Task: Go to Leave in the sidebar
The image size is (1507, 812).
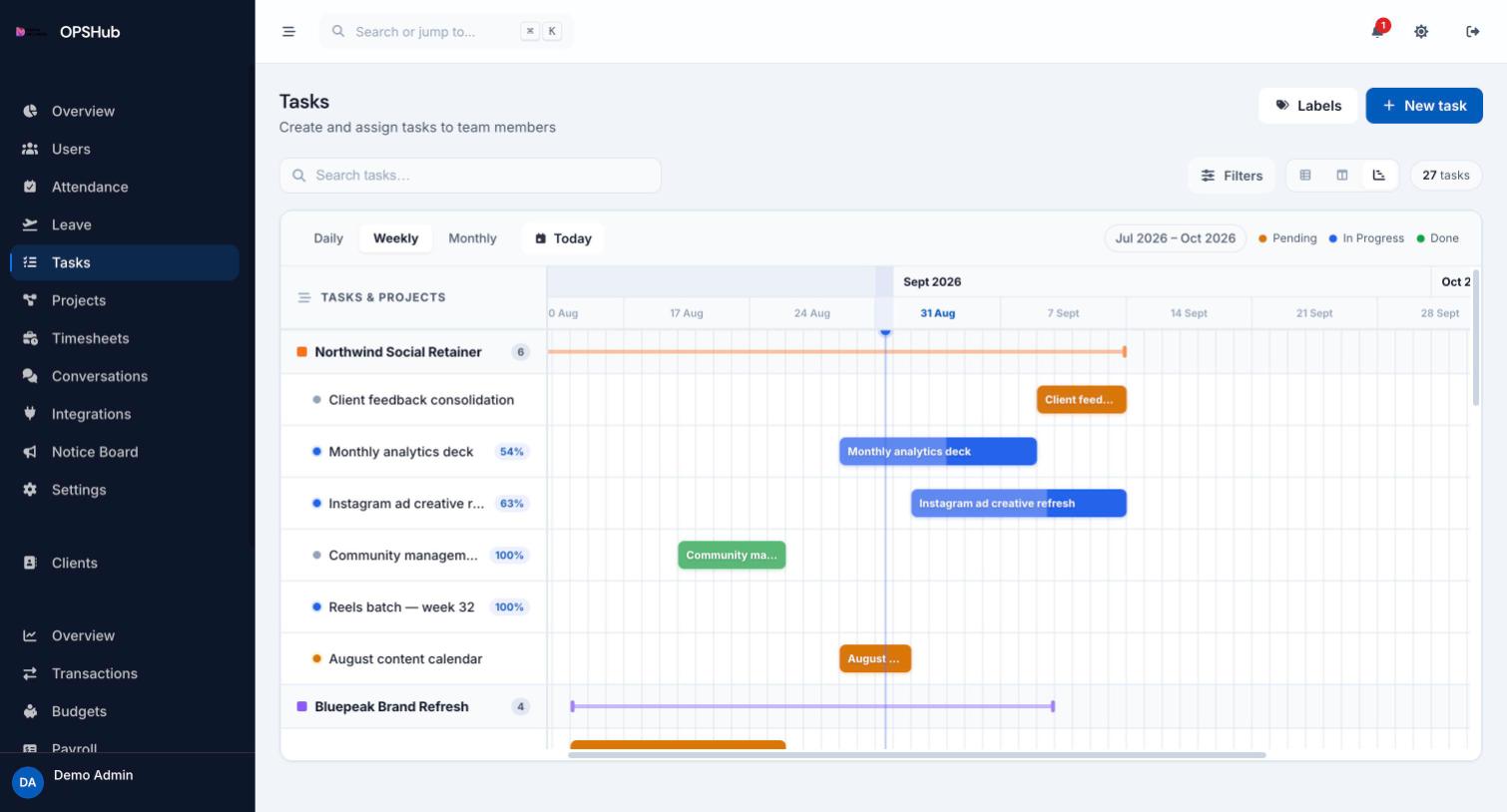Action: (126, 224)
